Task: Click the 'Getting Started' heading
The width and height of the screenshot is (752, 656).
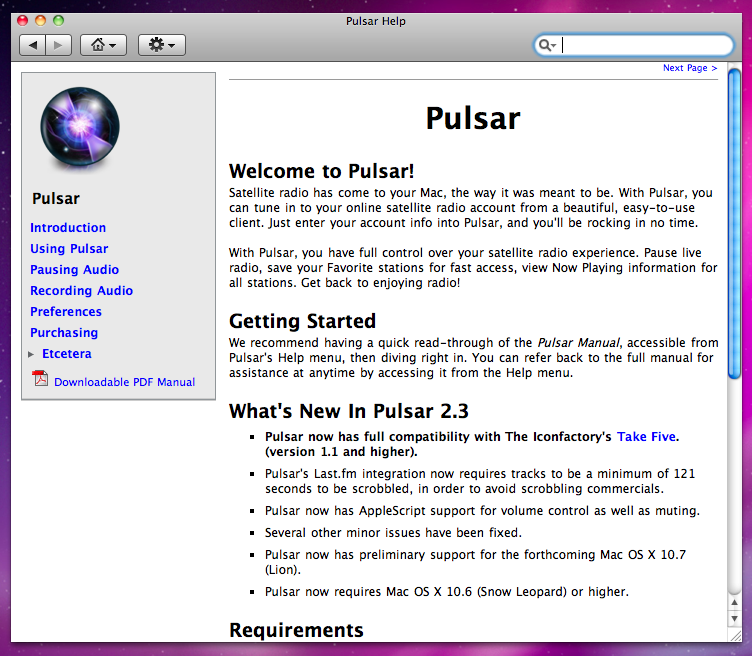Action: coord(302,321)
